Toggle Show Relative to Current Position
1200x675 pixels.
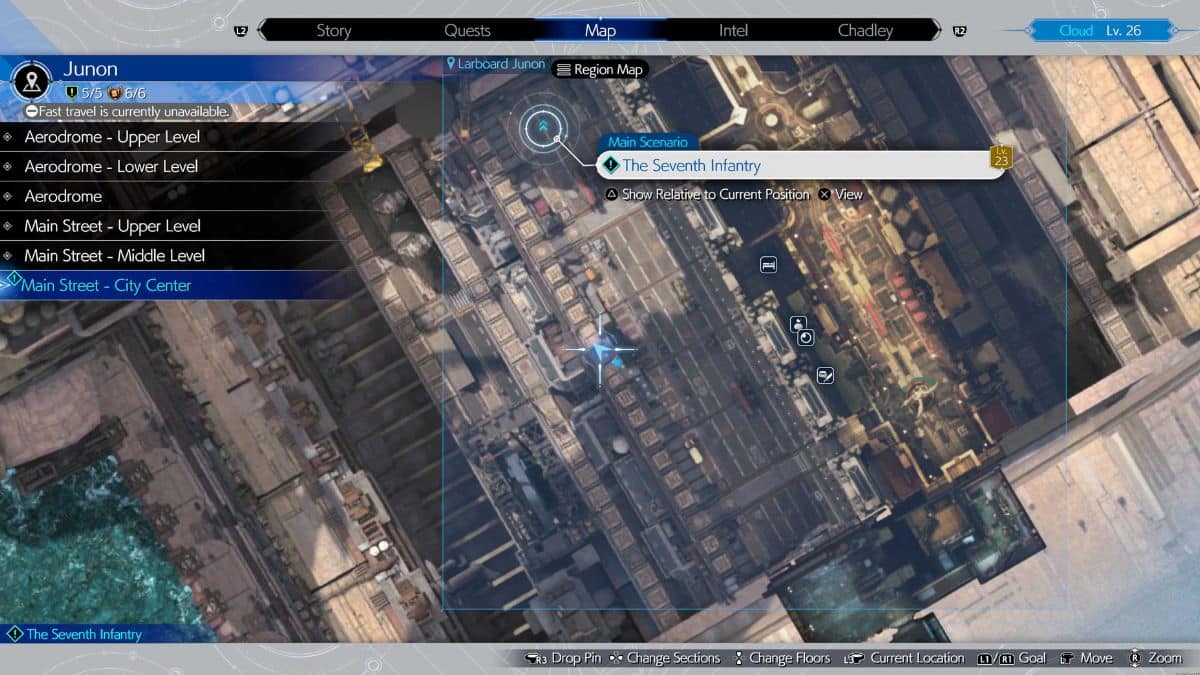[716, 195]
